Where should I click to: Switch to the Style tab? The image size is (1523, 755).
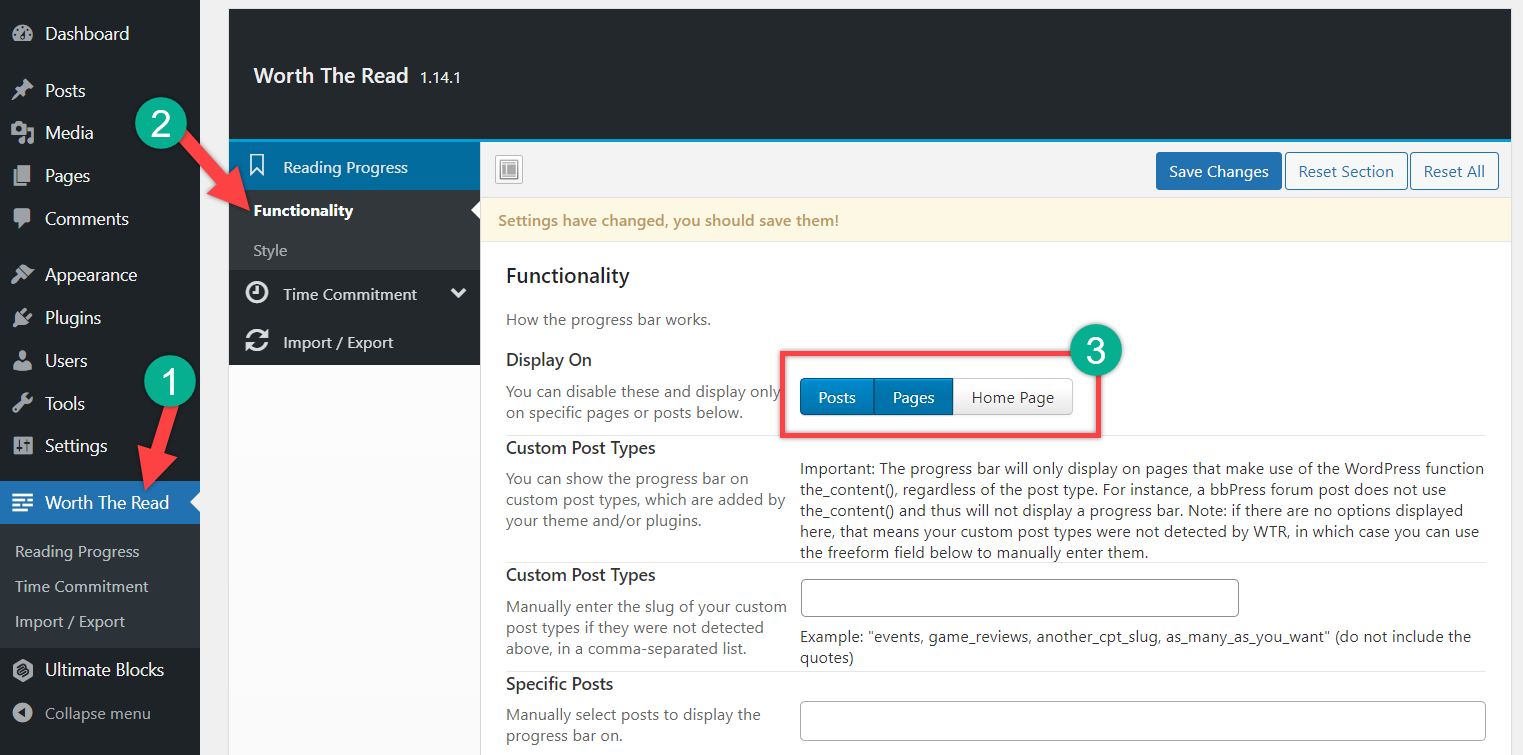[270, 250]
